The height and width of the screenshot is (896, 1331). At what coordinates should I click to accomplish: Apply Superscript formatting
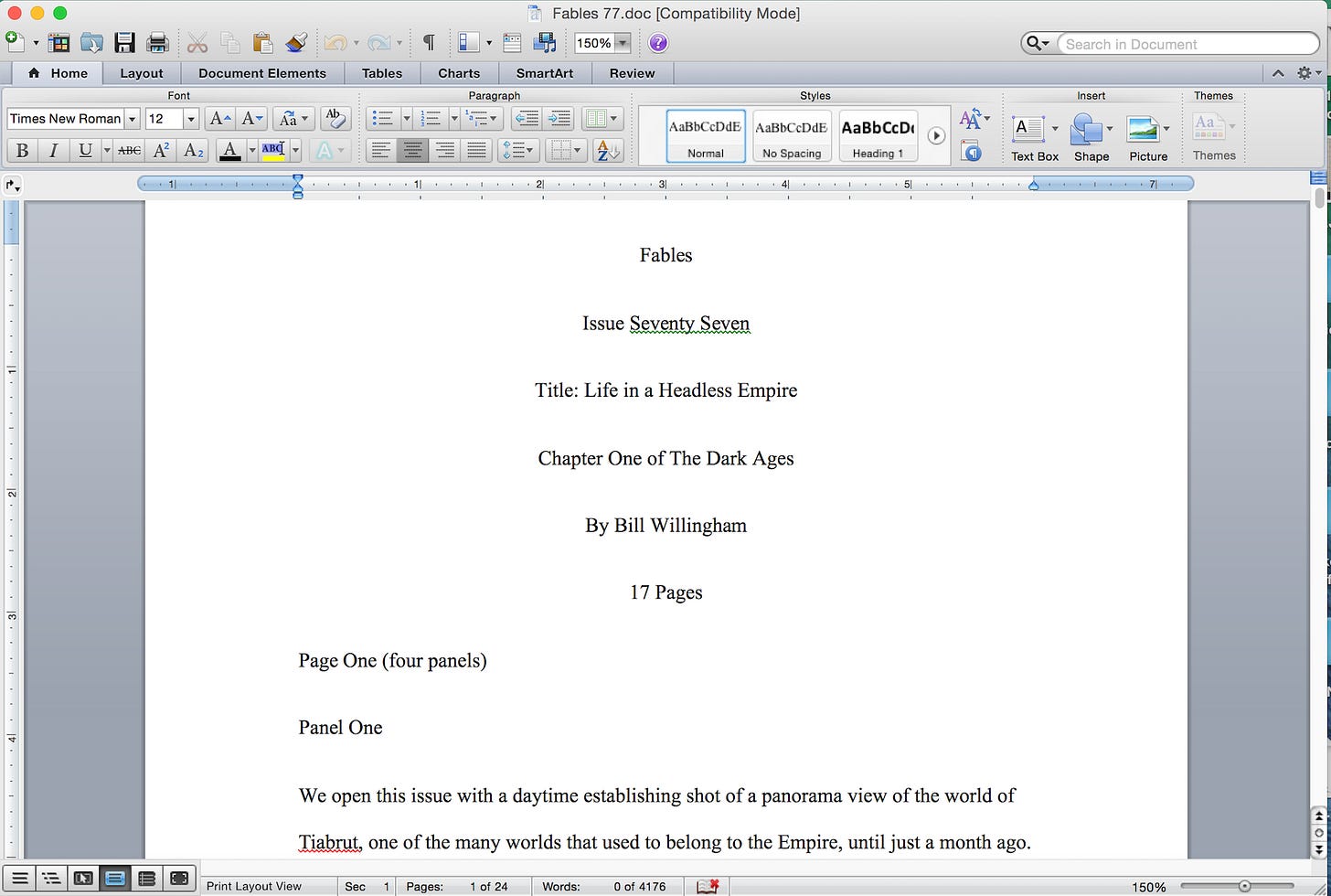[161, 151]
